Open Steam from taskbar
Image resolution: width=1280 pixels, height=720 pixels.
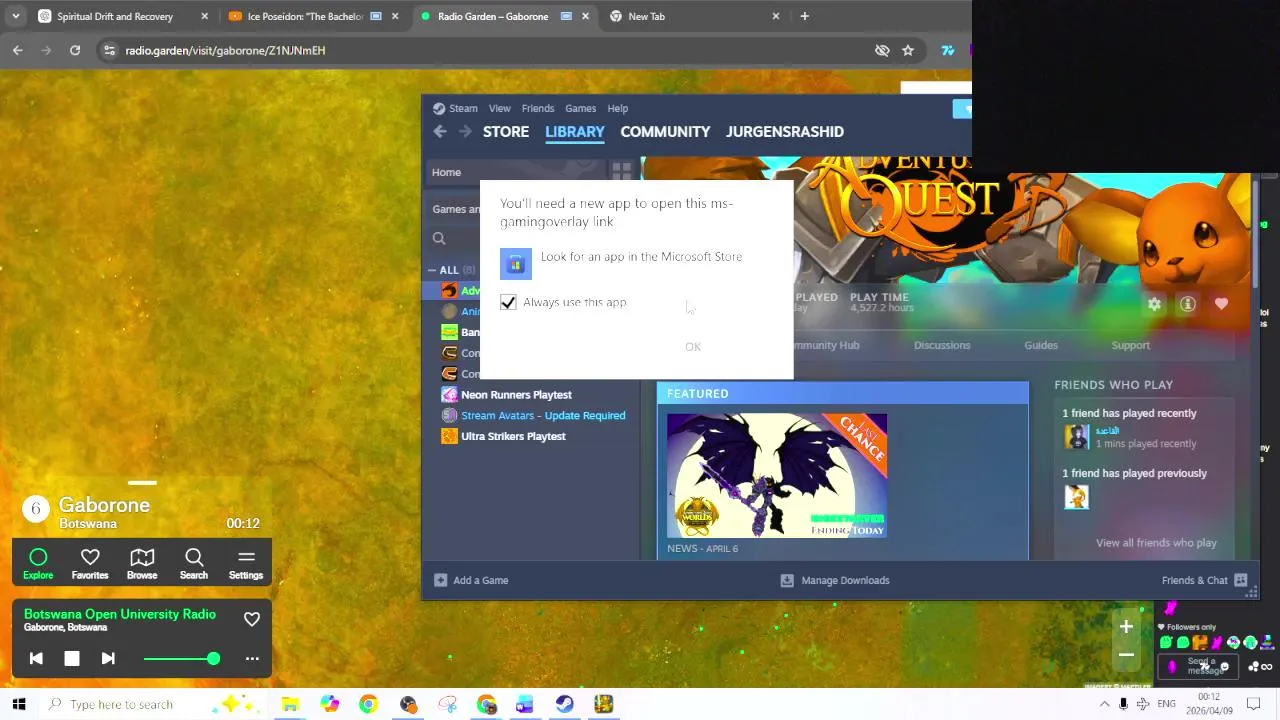pyautogui.click(x=564, y=704)
